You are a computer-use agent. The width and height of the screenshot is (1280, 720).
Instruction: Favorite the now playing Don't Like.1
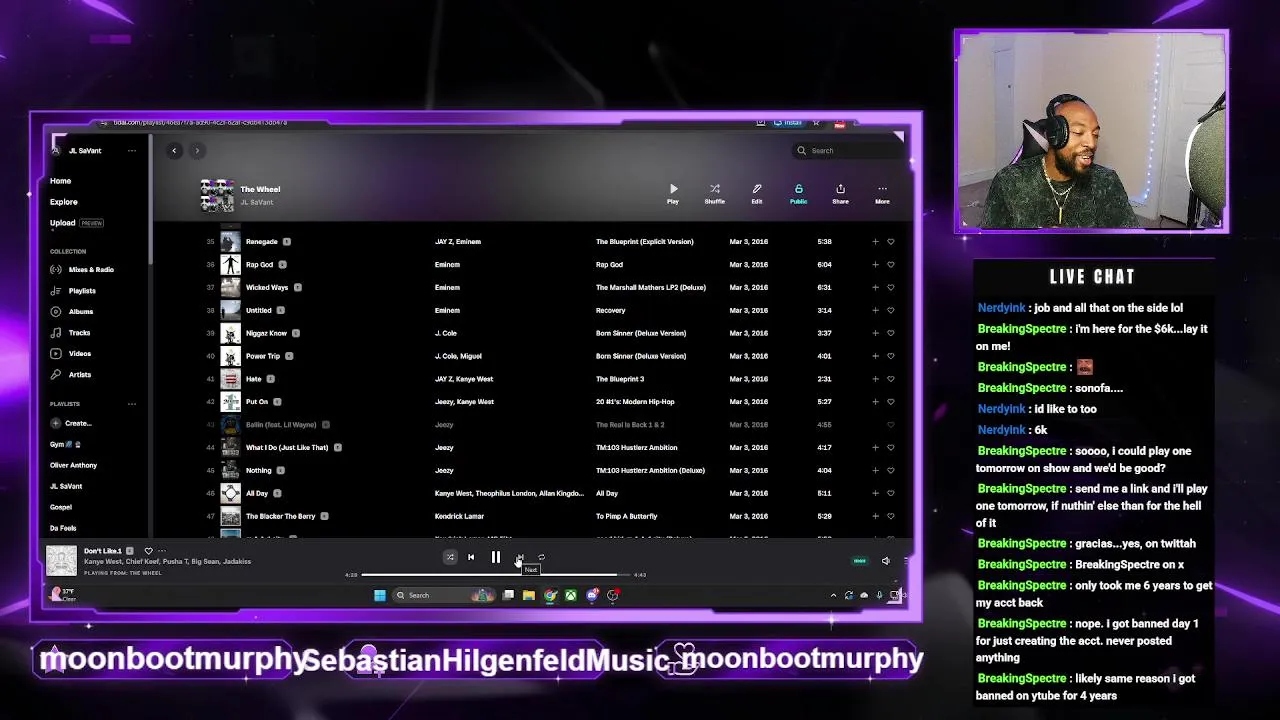click(148, 551)
